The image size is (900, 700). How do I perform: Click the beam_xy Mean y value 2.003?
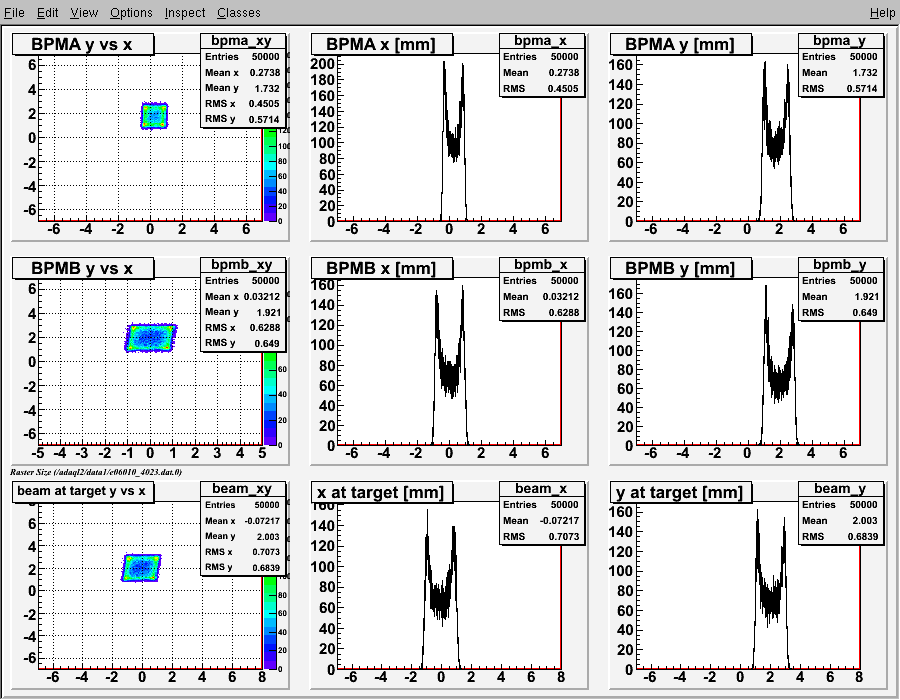tap(268, 536)
